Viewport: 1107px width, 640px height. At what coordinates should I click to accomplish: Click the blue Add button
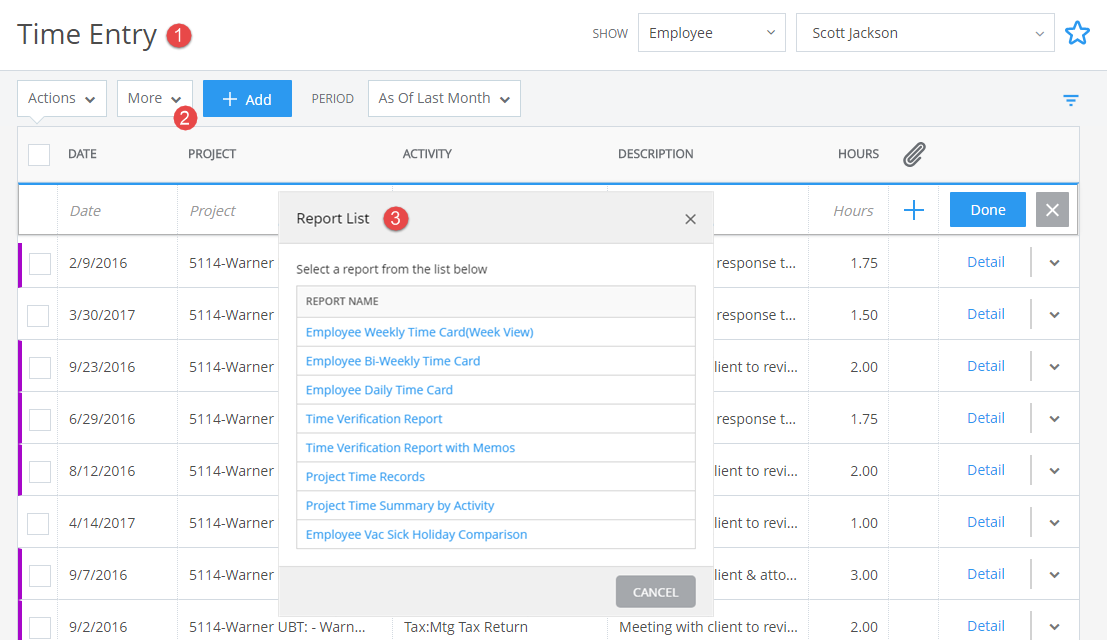[x=247, y=99]
